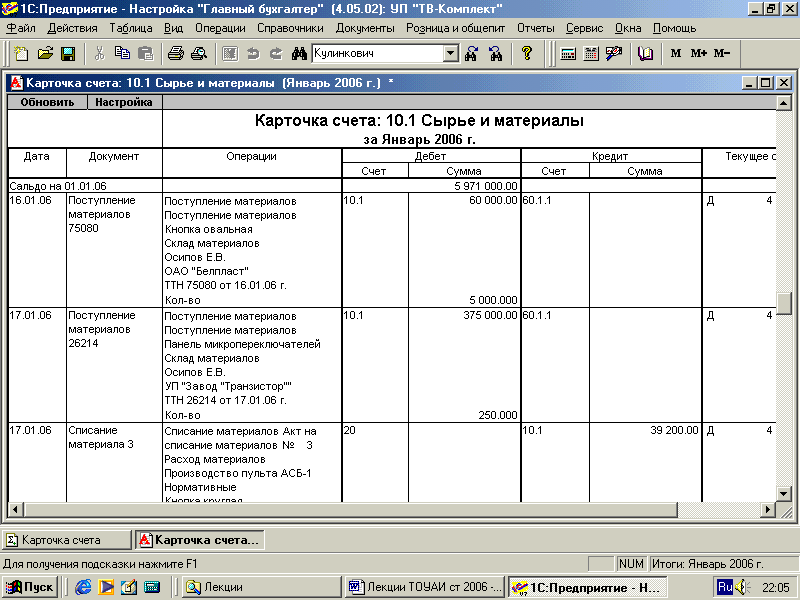This screenshot has height=600, width=800.
Task: Open the volume speaker icon in the tray
Action: pos(741,587)
